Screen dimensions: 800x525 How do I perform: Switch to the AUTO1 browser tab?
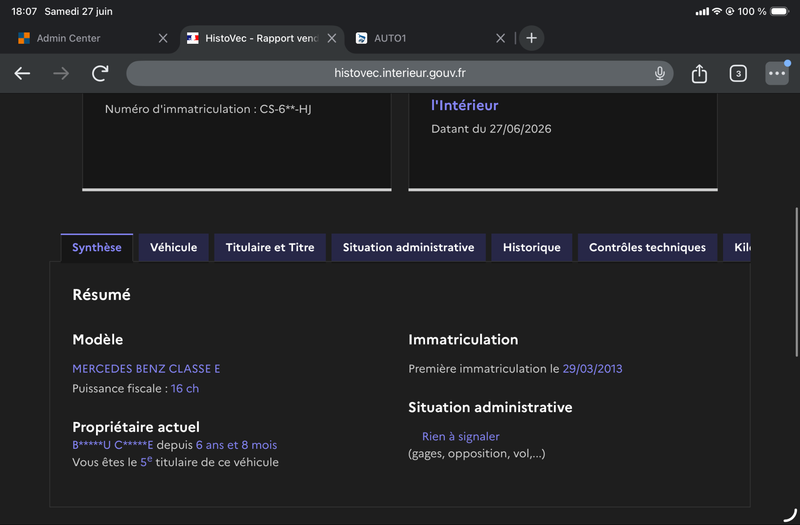(430, 38)
